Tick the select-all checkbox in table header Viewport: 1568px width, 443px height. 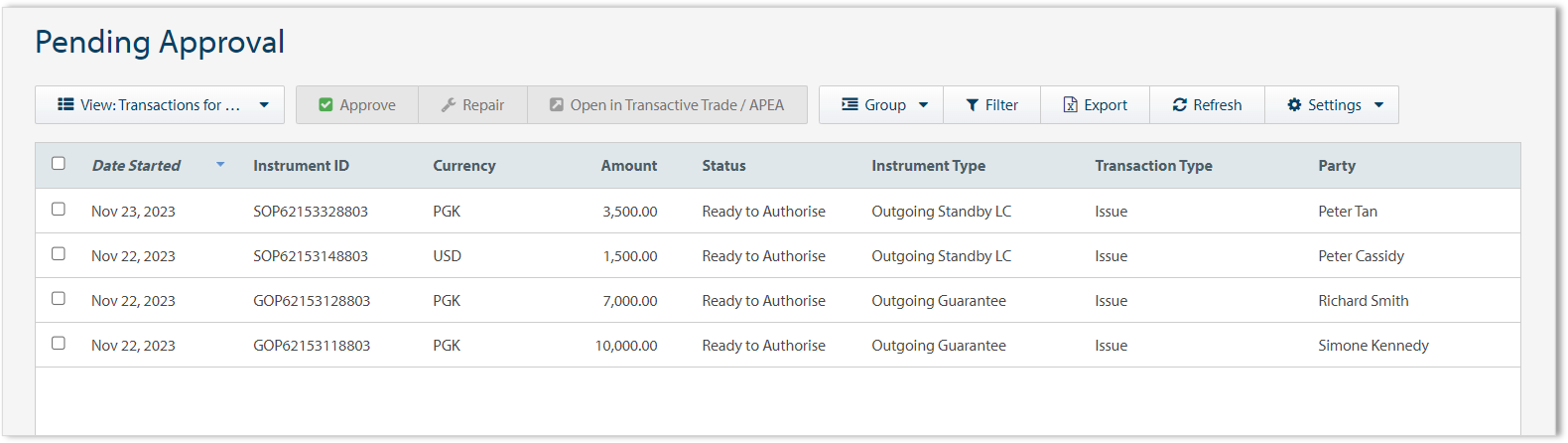tap(59, 164)
